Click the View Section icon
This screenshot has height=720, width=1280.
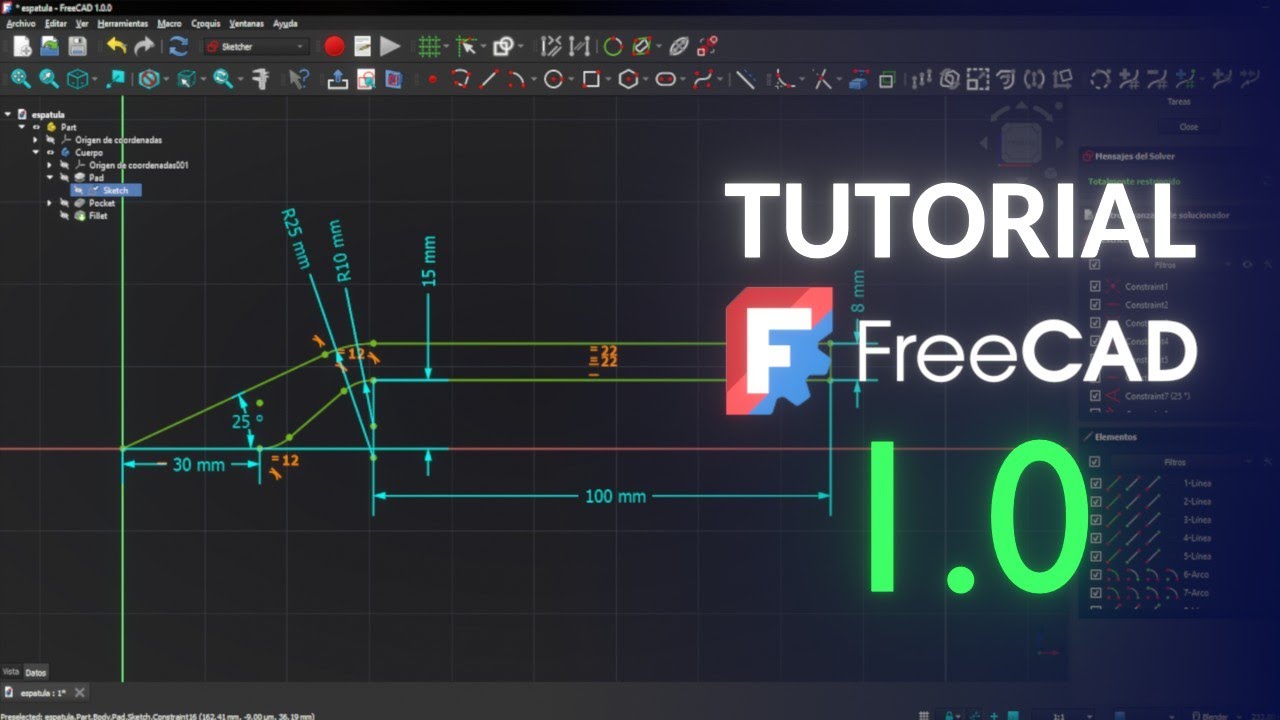[394, 78]
